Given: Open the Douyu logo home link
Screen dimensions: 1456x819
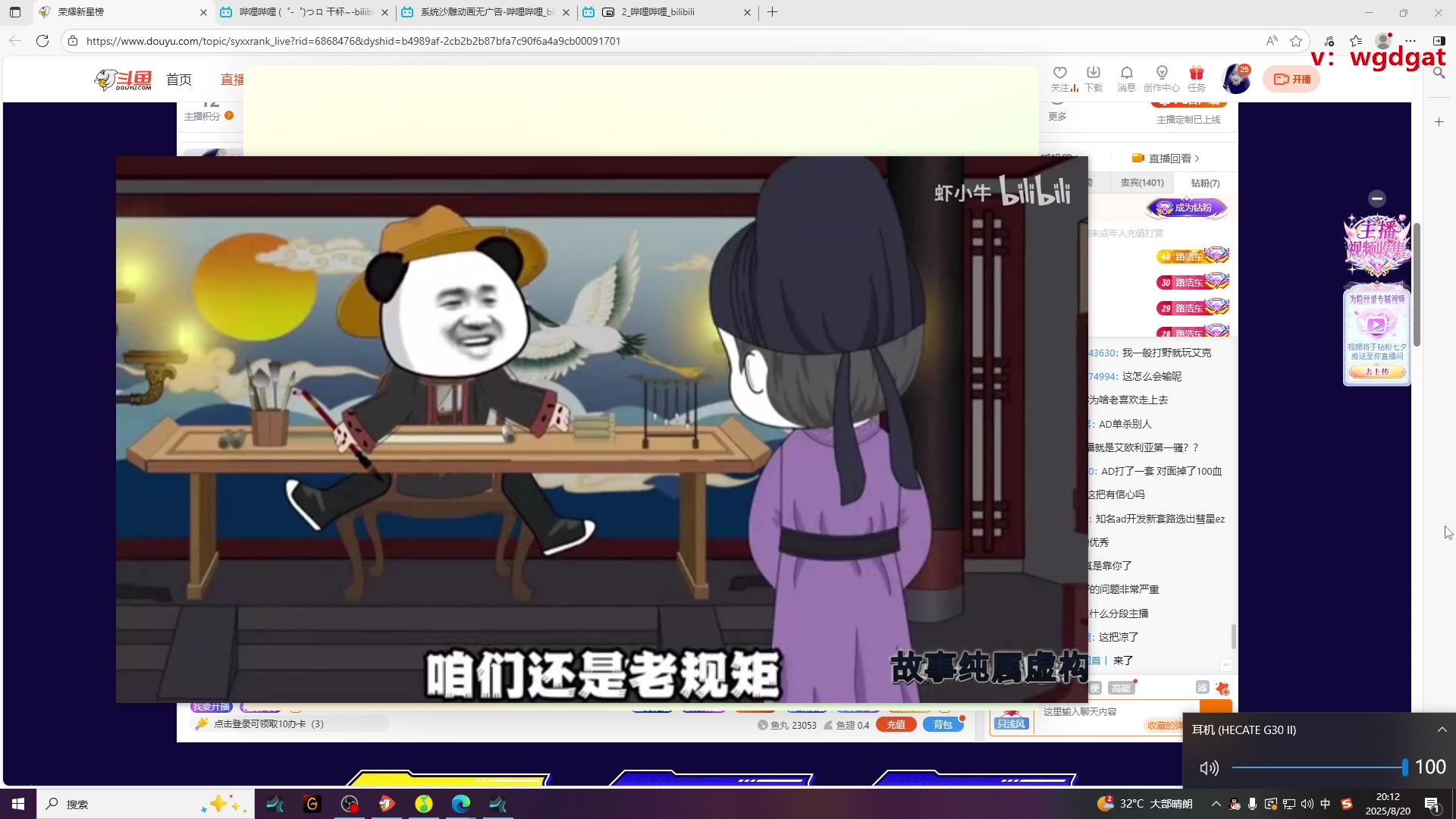Looking at the screenshot, I should pyautogui.click(x=123, y=80).
